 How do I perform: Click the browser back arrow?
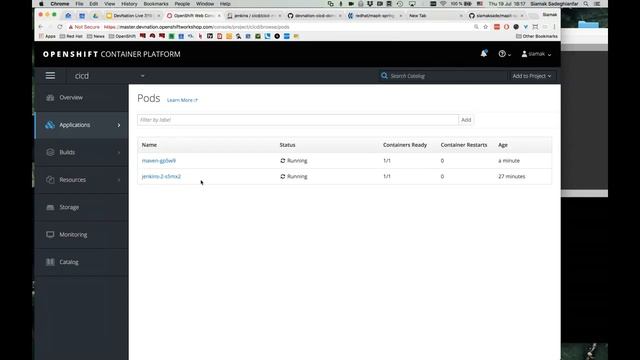pos(41,27)
